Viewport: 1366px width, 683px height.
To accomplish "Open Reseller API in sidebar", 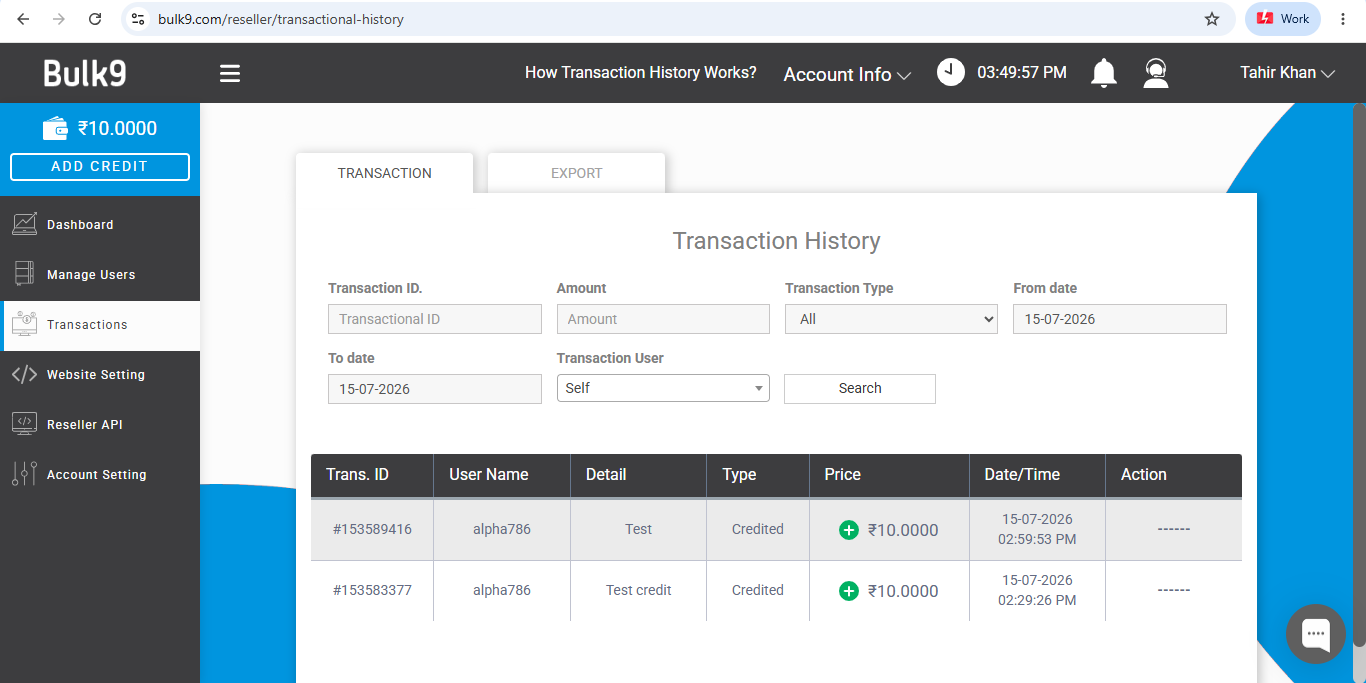I will [x=100, y=425].
